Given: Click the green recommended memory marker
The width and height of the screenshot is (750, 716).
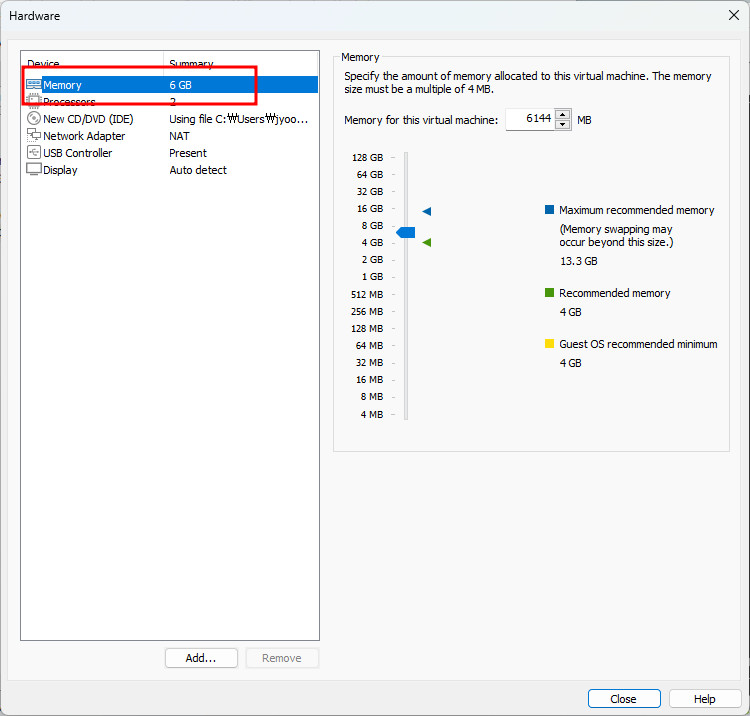Looking at the screenshot, I should click(x=427, y=242).
